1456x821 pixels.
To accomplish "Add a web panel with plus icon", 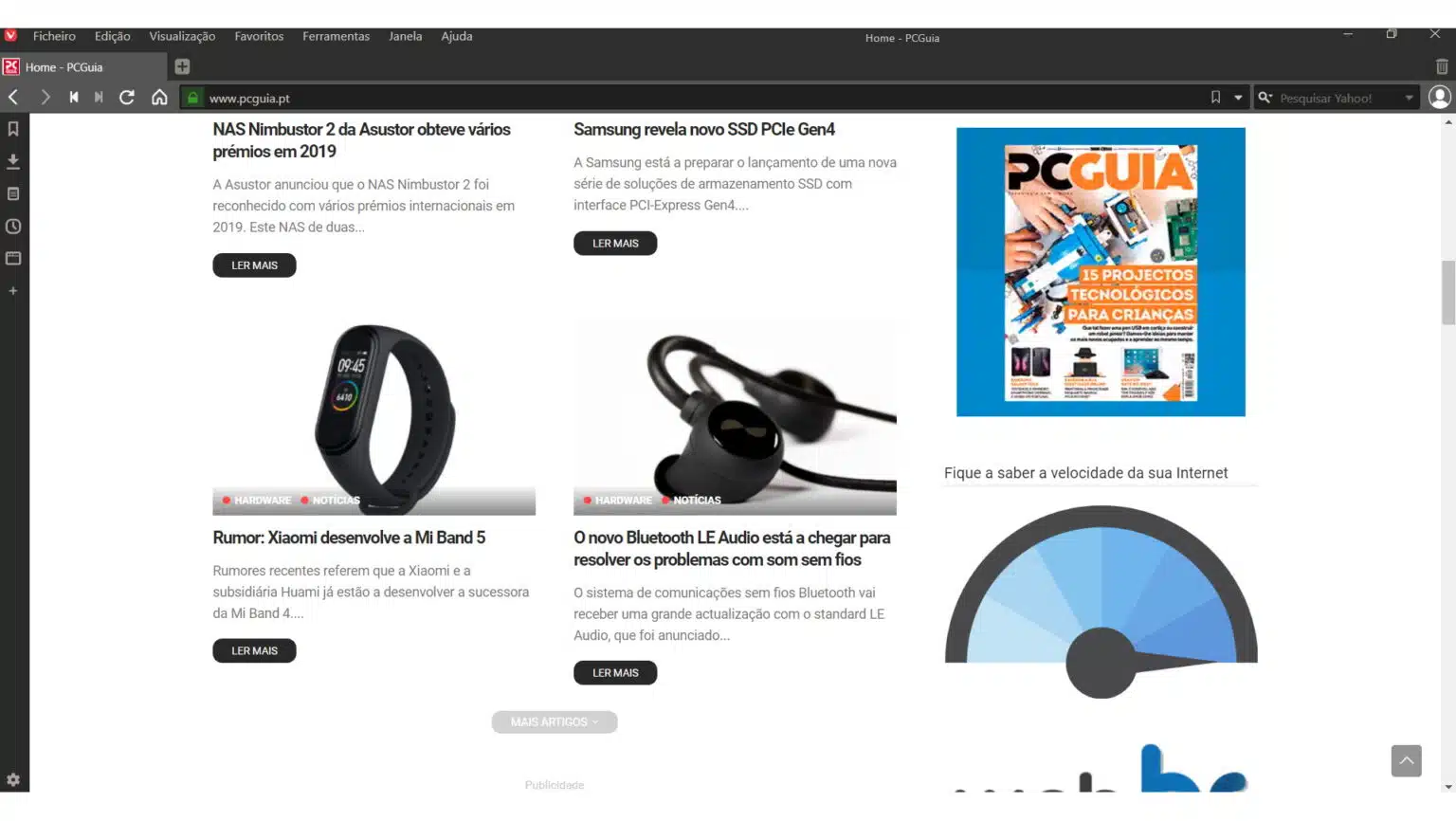I will 13,291.
